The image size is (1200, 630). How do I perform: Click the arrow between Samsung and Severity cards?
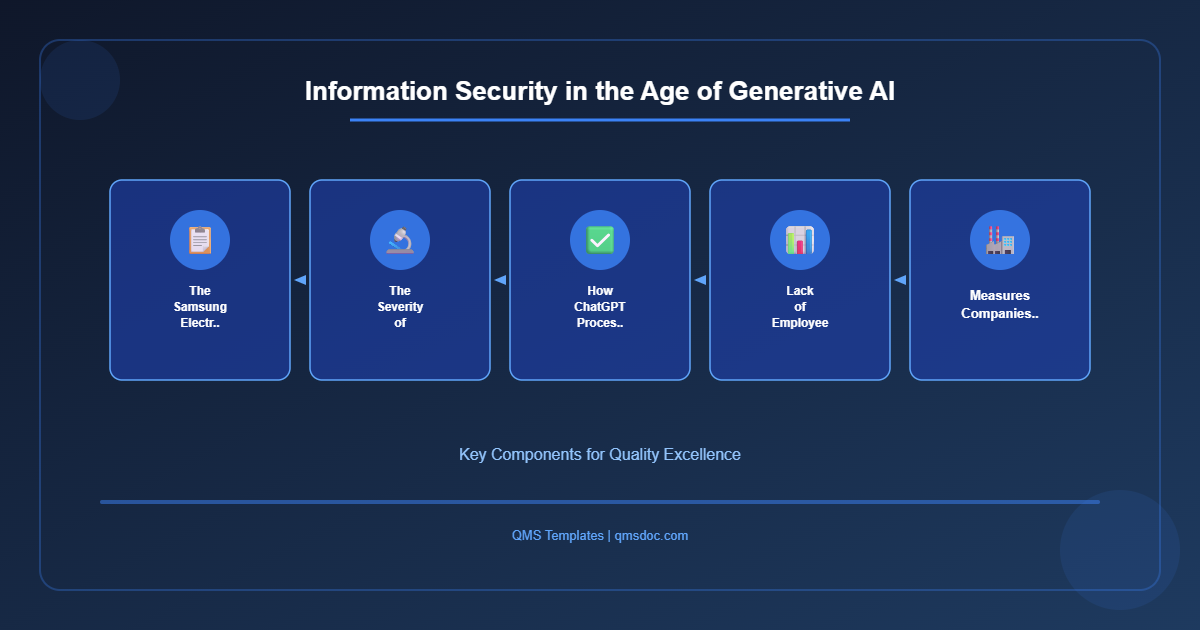(300, 280)
